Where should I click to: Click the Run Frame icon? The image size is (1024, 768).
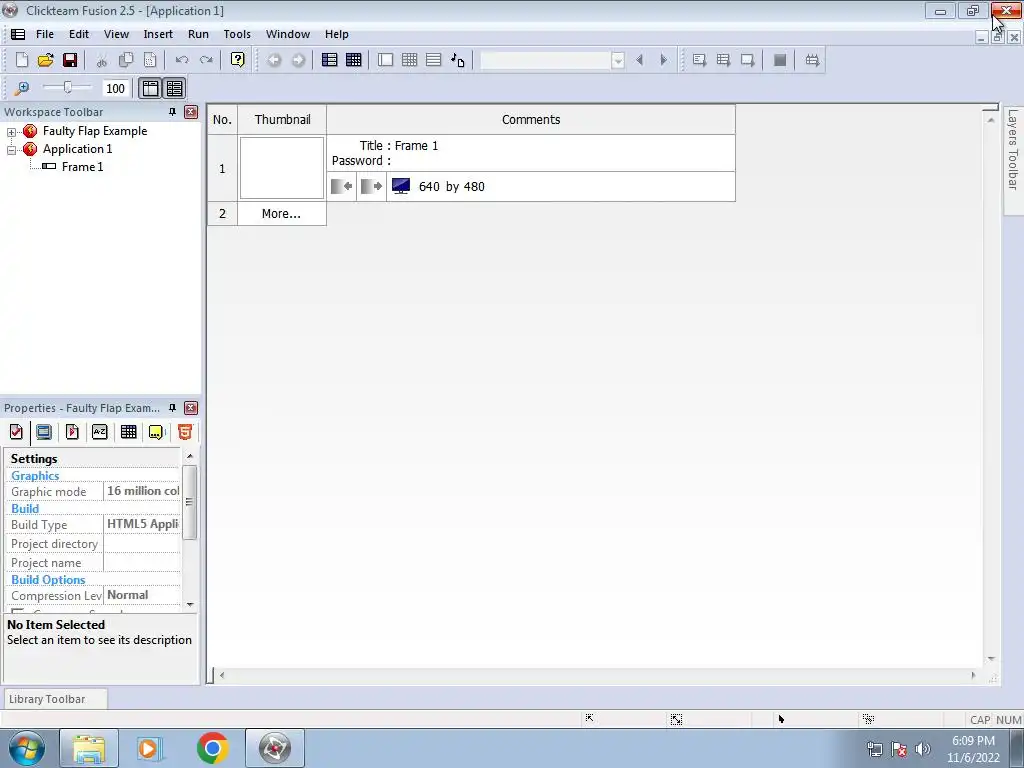pyautogui.click(x=748, y=60)
